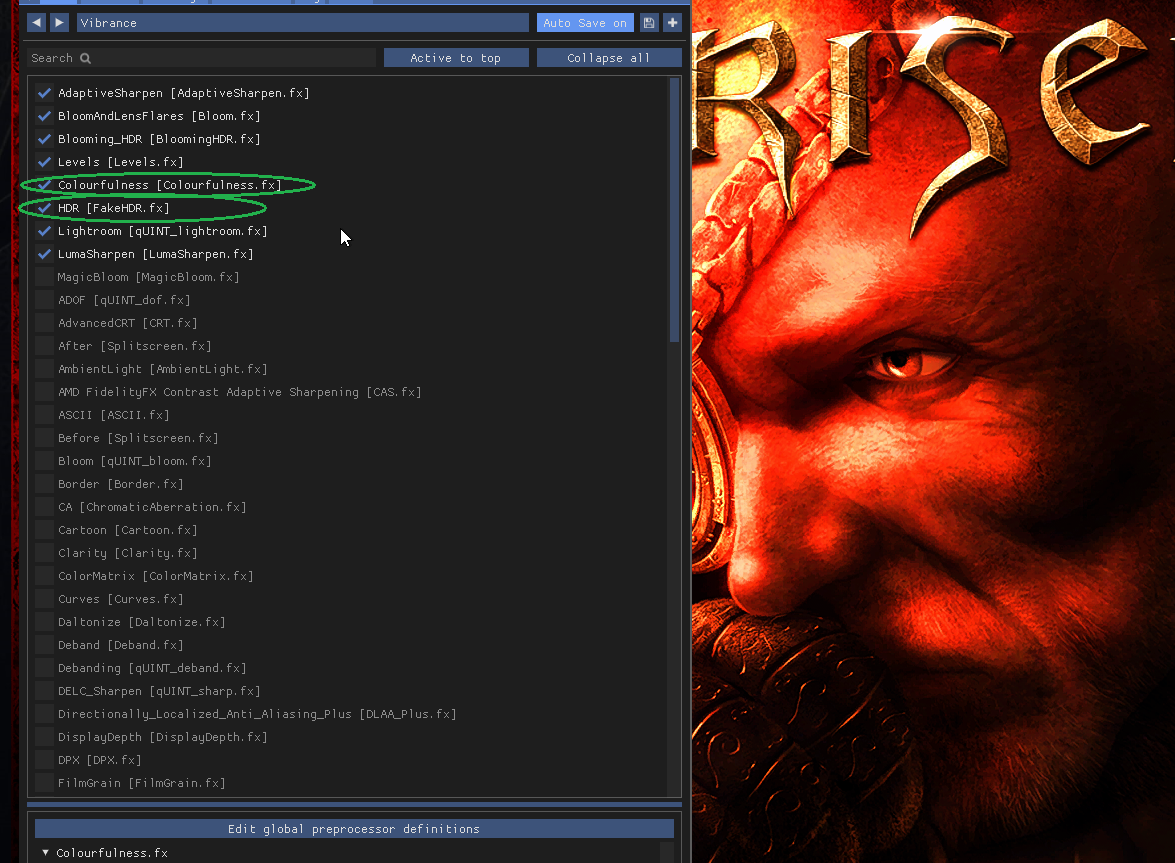Enable the After Splitscreen checkbox
Image resolution: width=1175 pixels, height=863 pixels.
(x=44, y=346)
